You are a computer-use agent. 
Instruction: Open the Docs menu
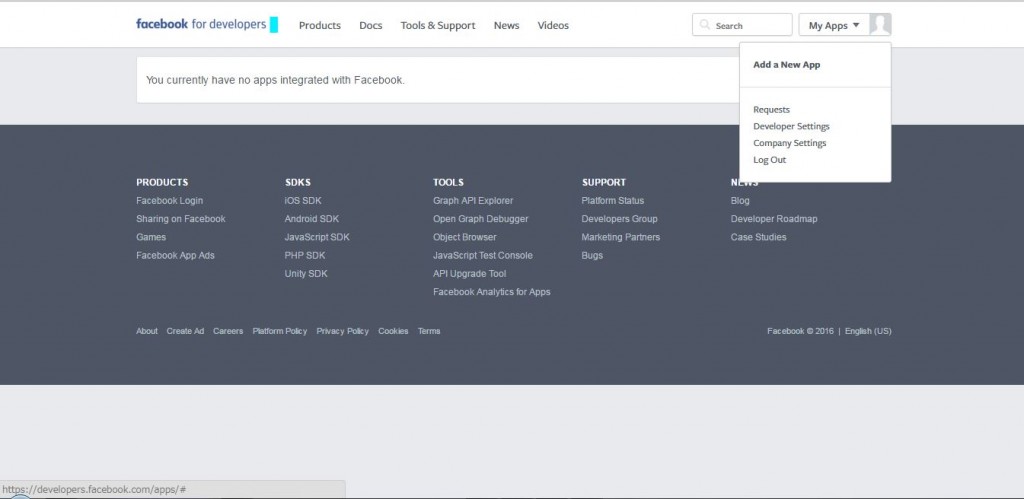[x=370, y=25]
